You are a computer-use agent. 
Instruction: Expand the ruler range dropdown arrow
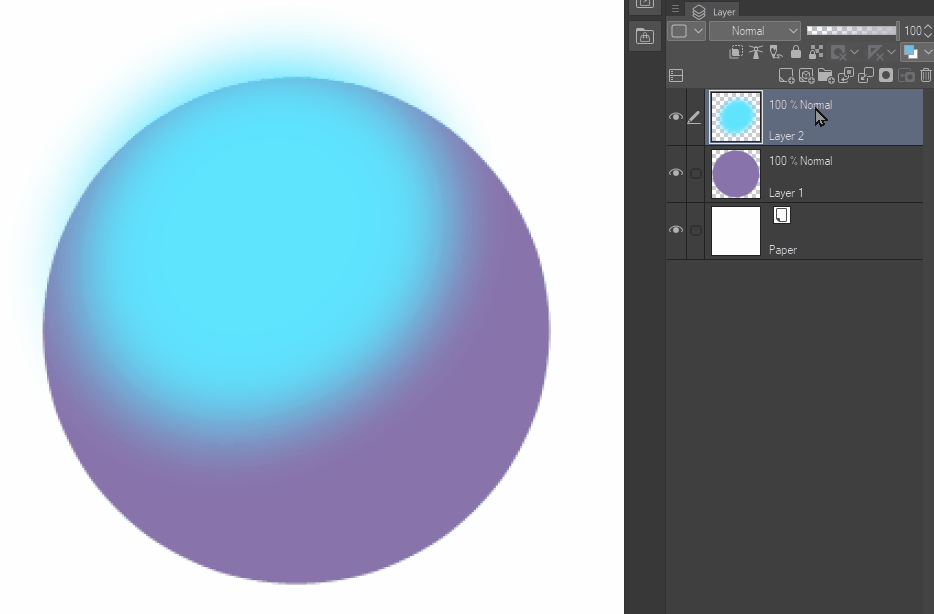click(x=892, y=52)
